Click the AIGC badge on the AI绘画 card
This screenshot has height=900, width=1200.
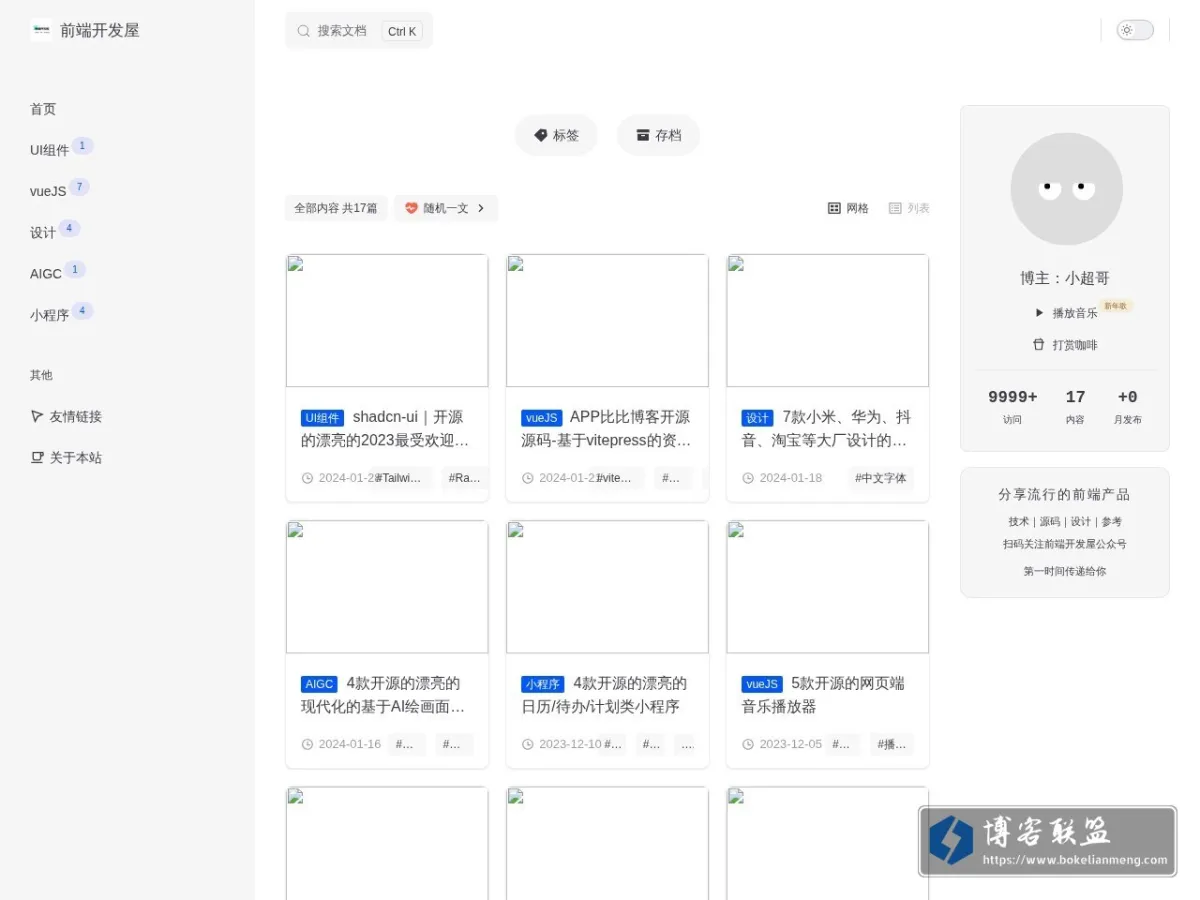pos(319,684)
